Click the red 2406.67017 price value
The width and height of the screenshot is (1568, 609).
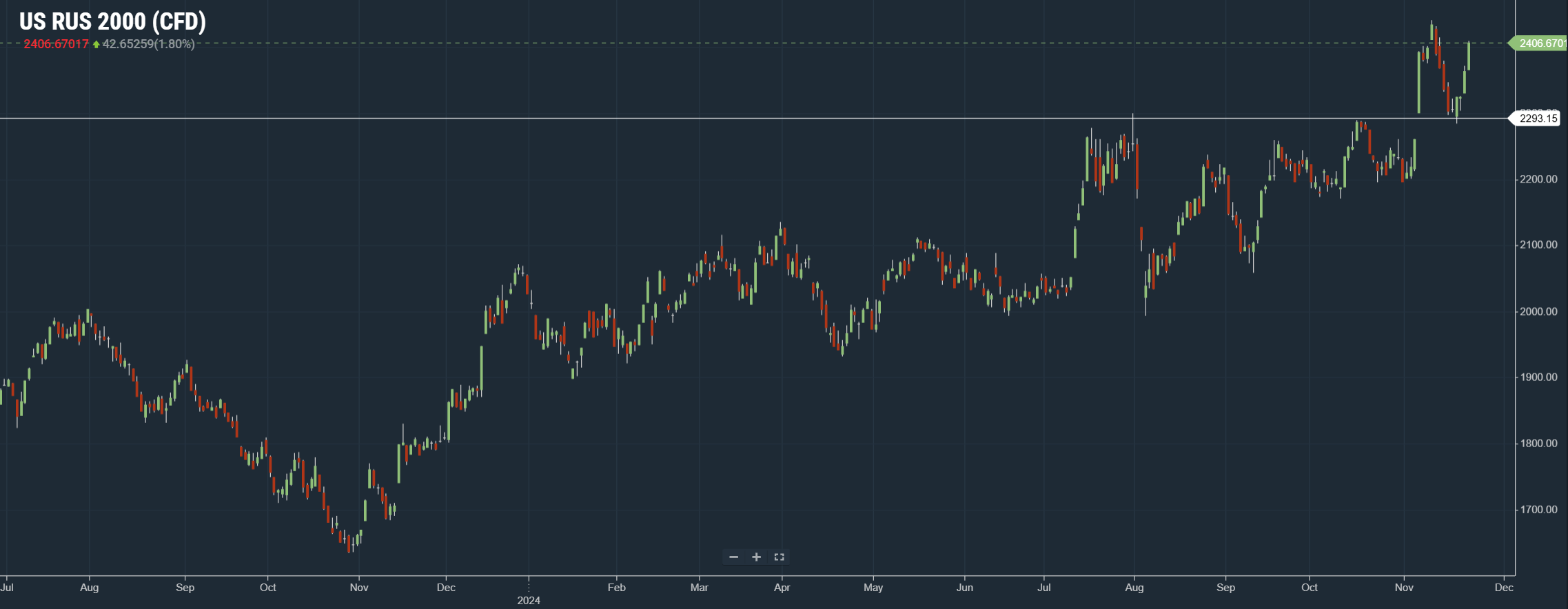coord(57,44)
